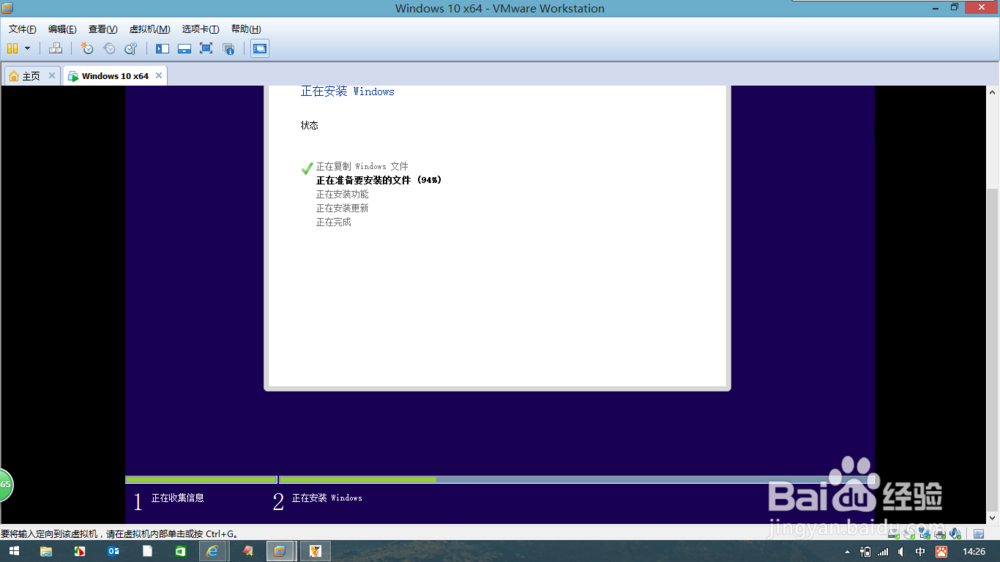This screenshot has height=562, width=1000.
Task: Click the Send Ctrl+Alt+Del toolbar icon
Action: (55, 48)
